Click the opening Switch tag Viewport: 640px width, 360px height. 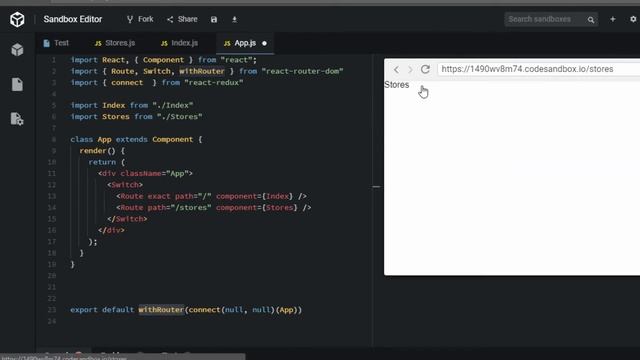point(125,185)
